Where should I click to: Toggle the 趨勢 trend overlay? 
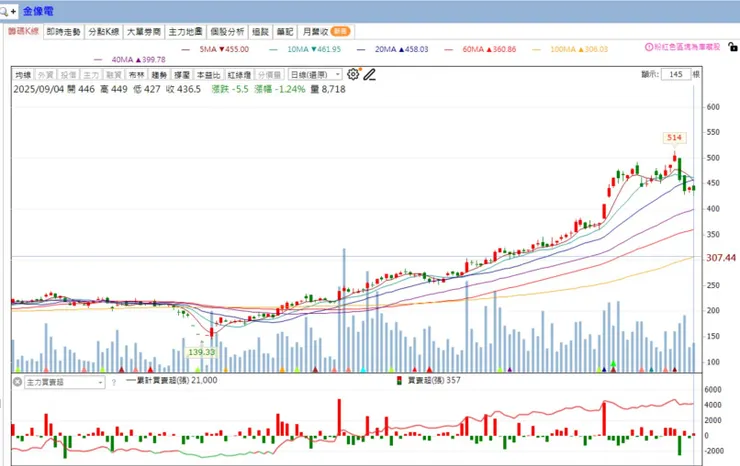point(160,75)
